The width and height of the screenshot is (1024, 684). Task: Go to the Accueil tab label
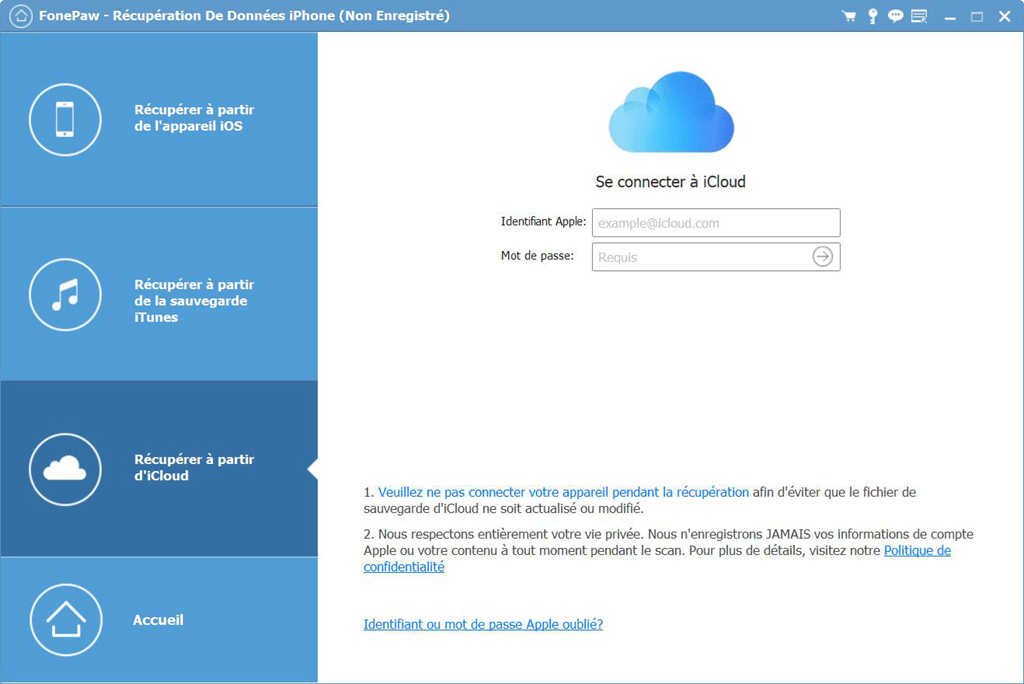[x=158, y=620]
